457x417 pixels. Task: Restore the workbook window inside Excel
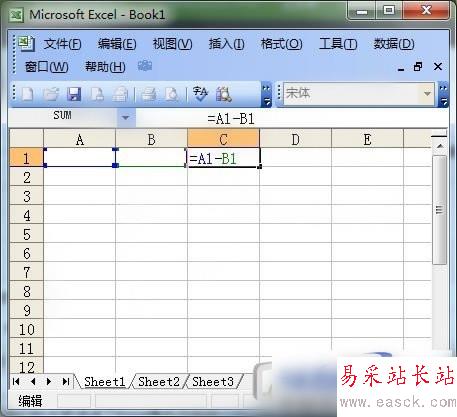[418, 67]
